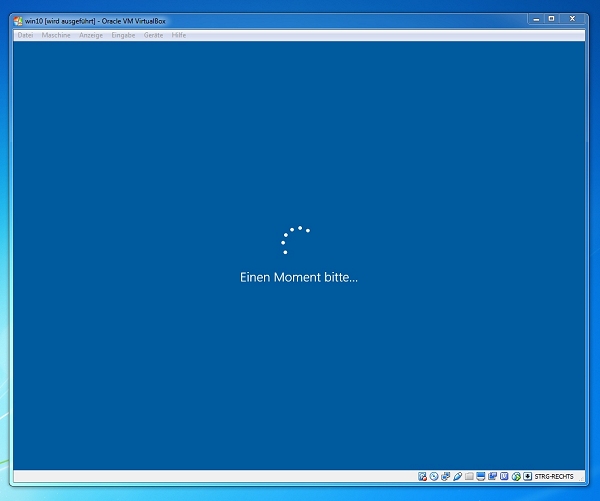Click the window resize grip corner
The image size is (600, 501).
(582, 478)
